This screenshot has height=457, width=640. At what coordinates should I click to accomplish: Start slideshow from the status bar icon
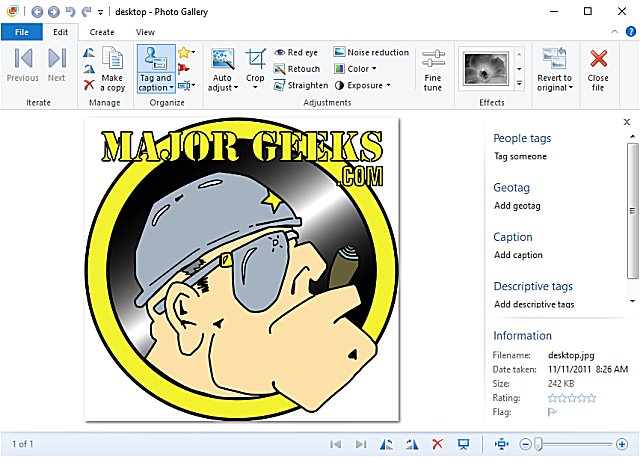[463, 443]
